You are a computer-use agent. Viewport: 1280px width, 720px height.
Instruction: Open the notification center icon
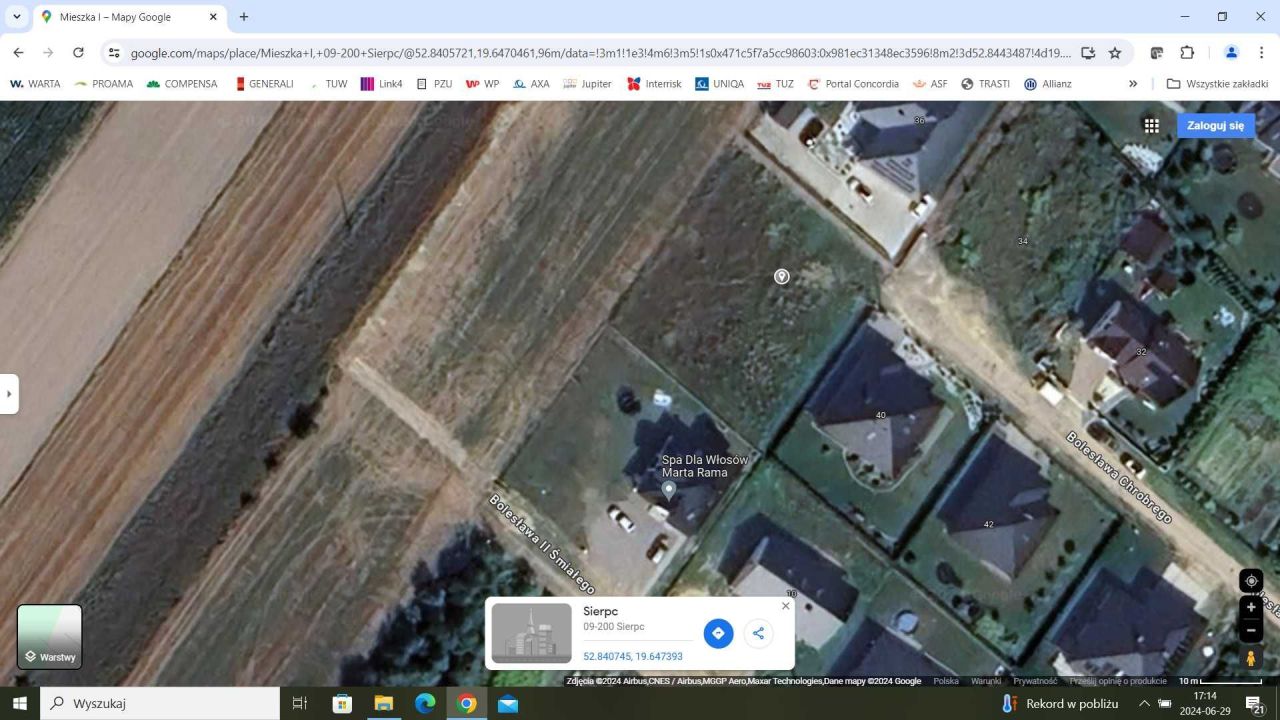click(x=1255, y=703)
